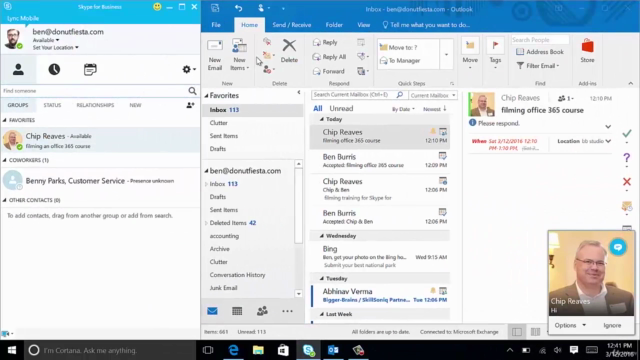Decline meeting with red X icon
Screen dimensions: 640x360
coord(627,182)
